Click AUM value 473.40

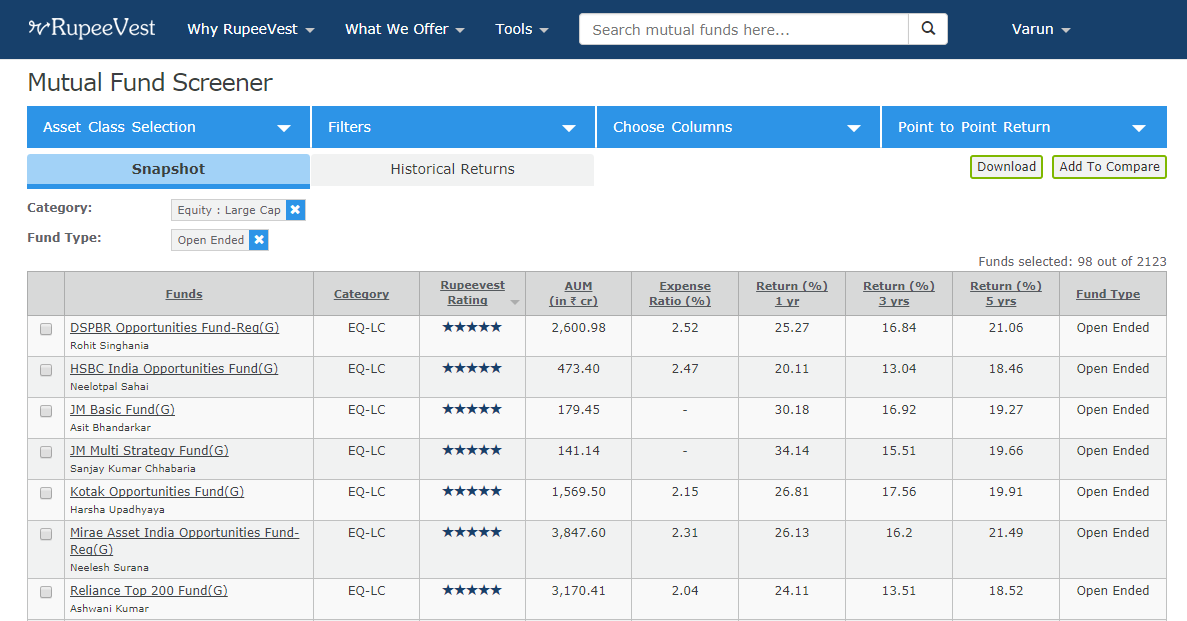[x=578, y=368]
